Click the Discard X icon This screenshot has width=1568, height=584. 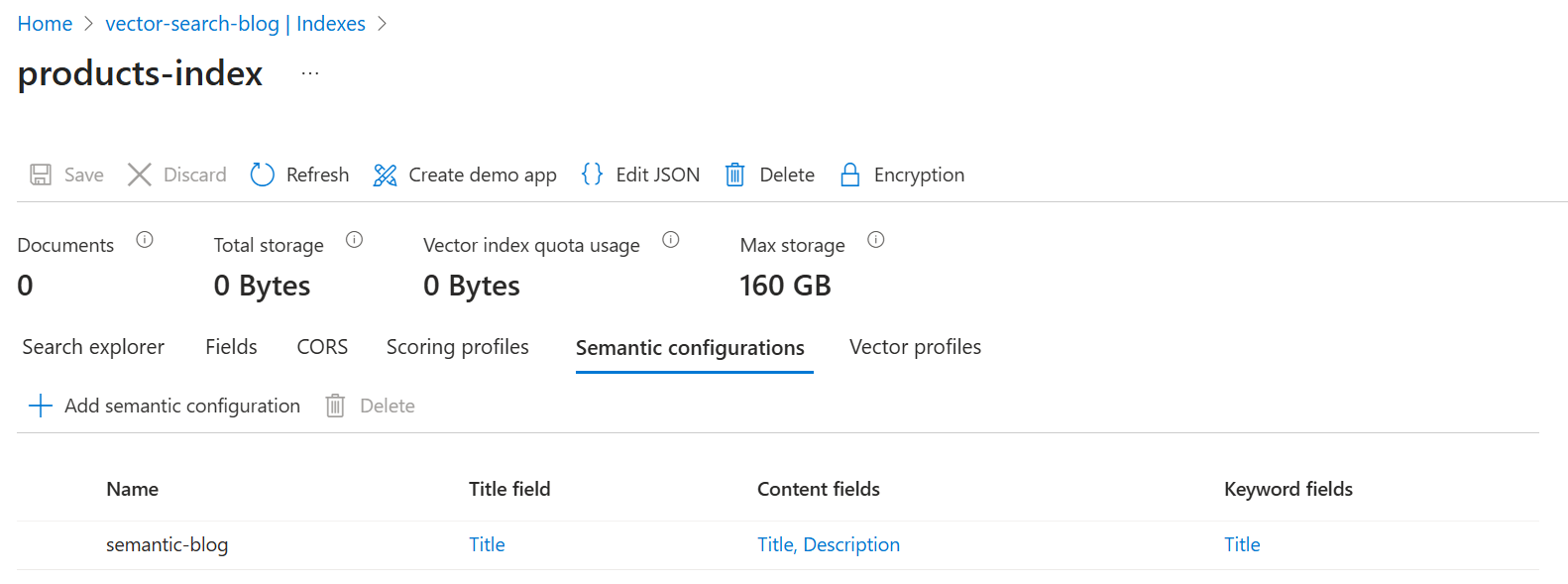pos(140,175)
